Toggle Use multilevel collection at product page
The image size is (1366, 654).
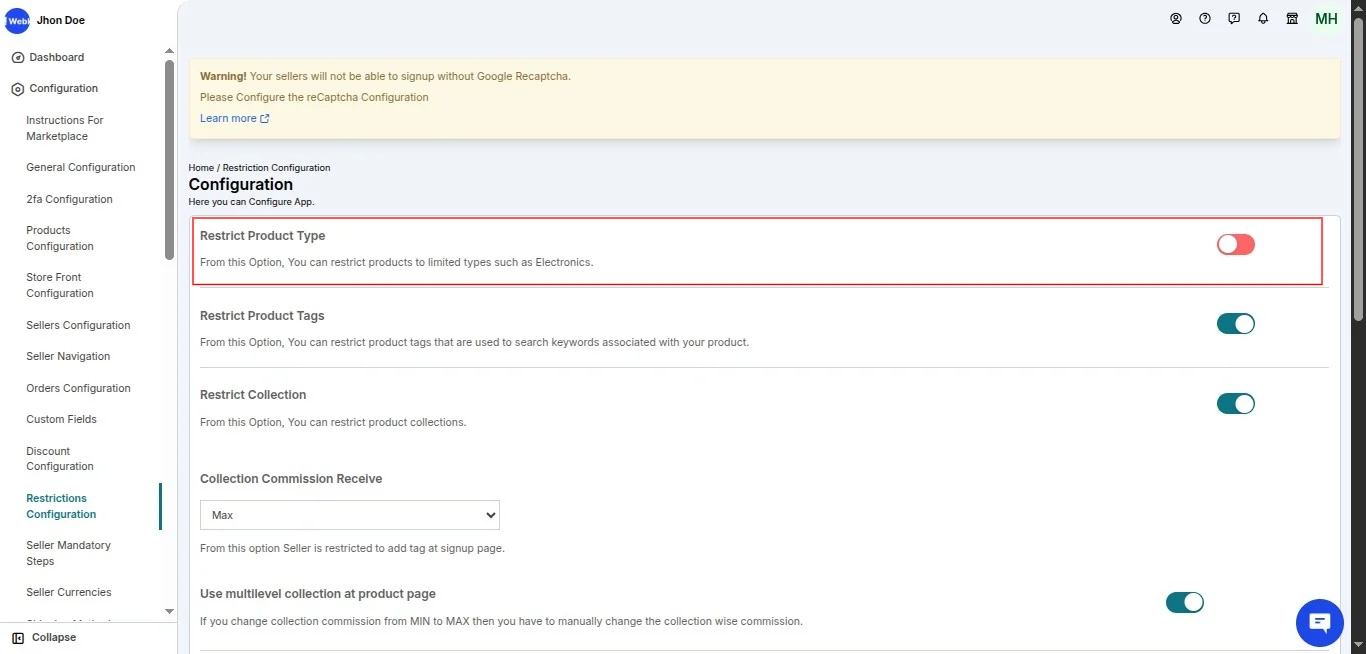pos(1184,602)
